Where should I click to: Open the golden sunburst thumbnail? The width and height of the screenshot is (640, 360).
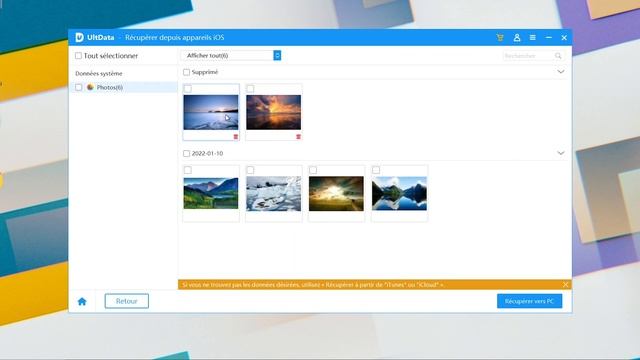pyautogui.click(x=336, y=193)
